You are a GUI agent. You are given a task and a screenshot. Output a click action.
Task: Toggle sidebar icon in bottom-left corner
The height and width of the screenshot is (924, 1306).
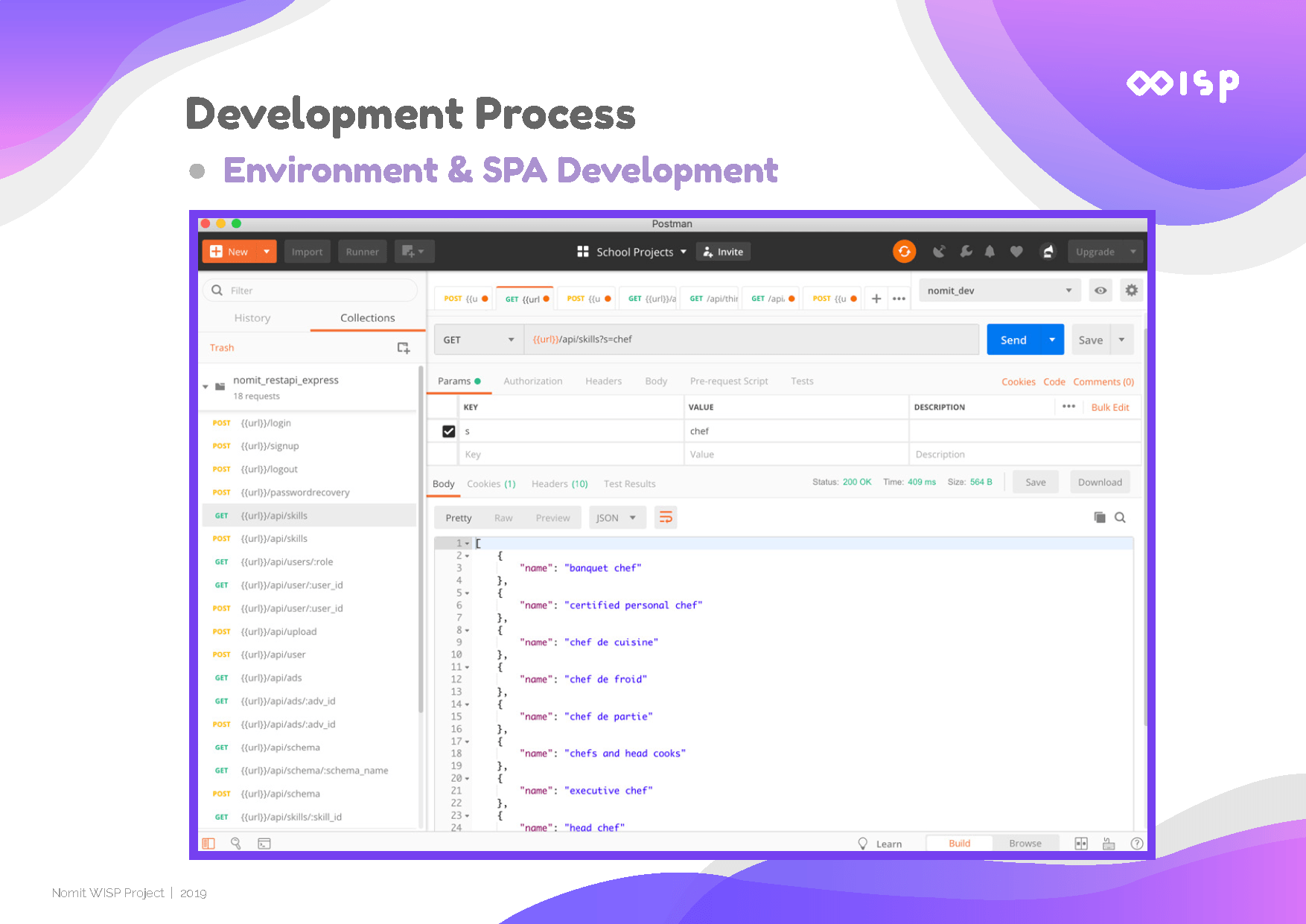point(208,844)
